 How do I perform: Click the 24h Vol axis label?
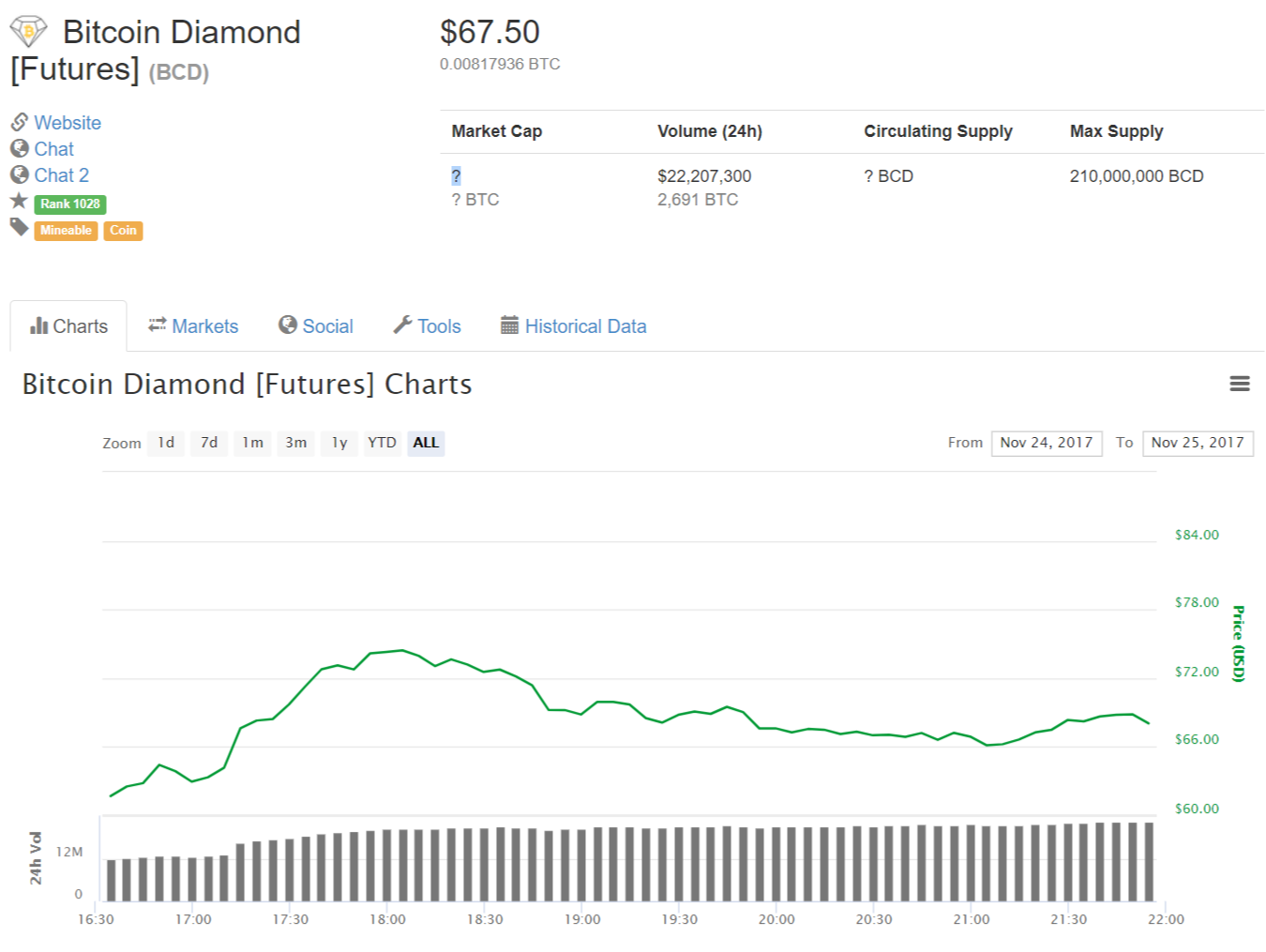tap(36, 857)
